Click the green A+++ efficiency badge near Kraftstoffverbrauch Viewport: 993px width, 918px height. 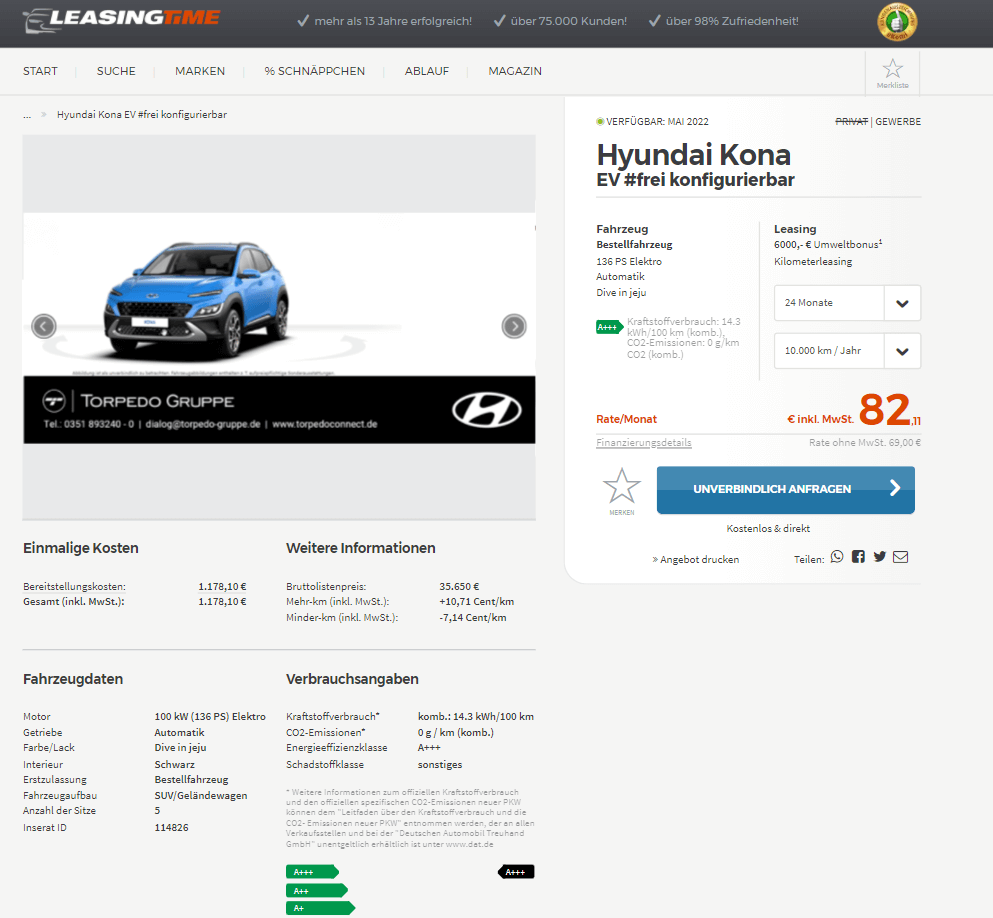[609, 327]
